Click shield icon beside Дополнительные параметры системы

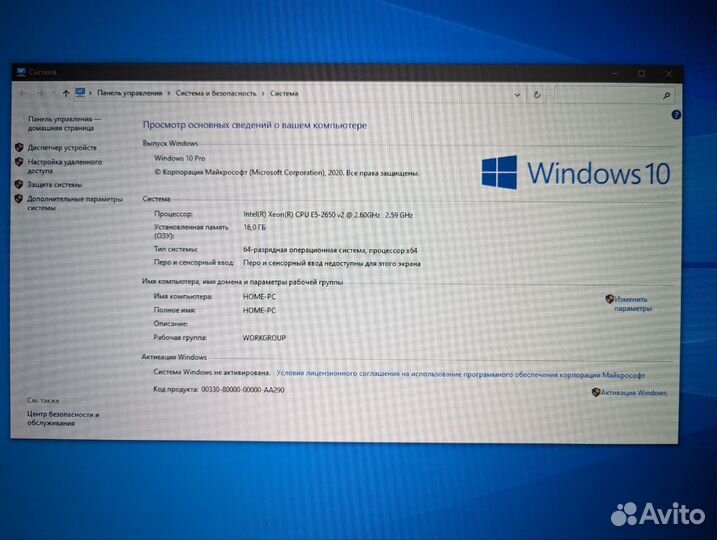coord(18,198)
